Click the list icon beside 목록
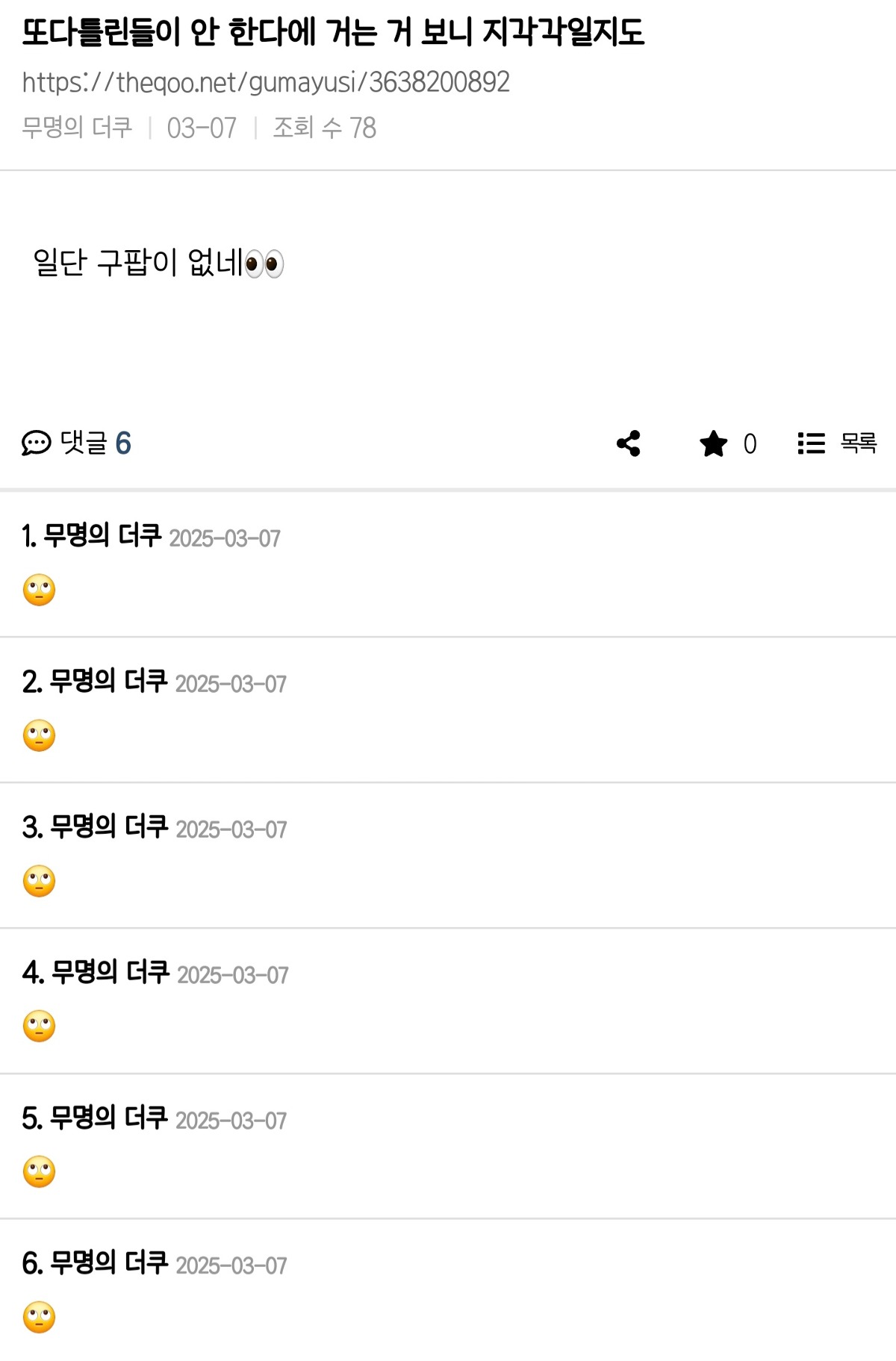The height and width of the screenshot is (1361, 896). tap(811, 443)
